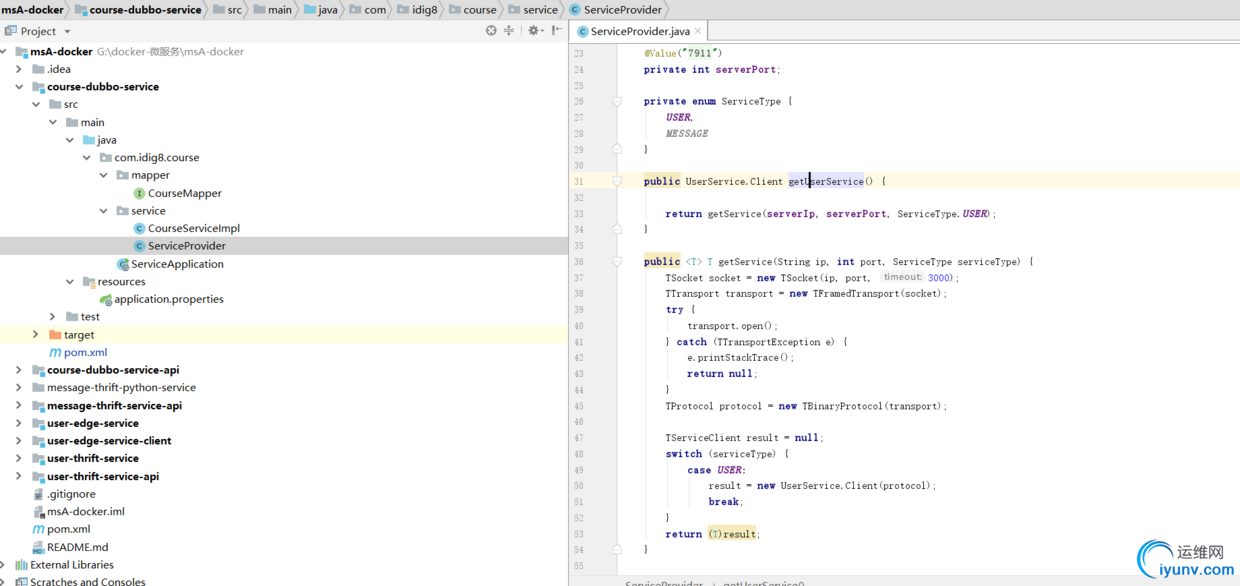This screenshot has width=1240, height=586.
Task: Click line number 40 in the gutter
Action: point(579,326)
